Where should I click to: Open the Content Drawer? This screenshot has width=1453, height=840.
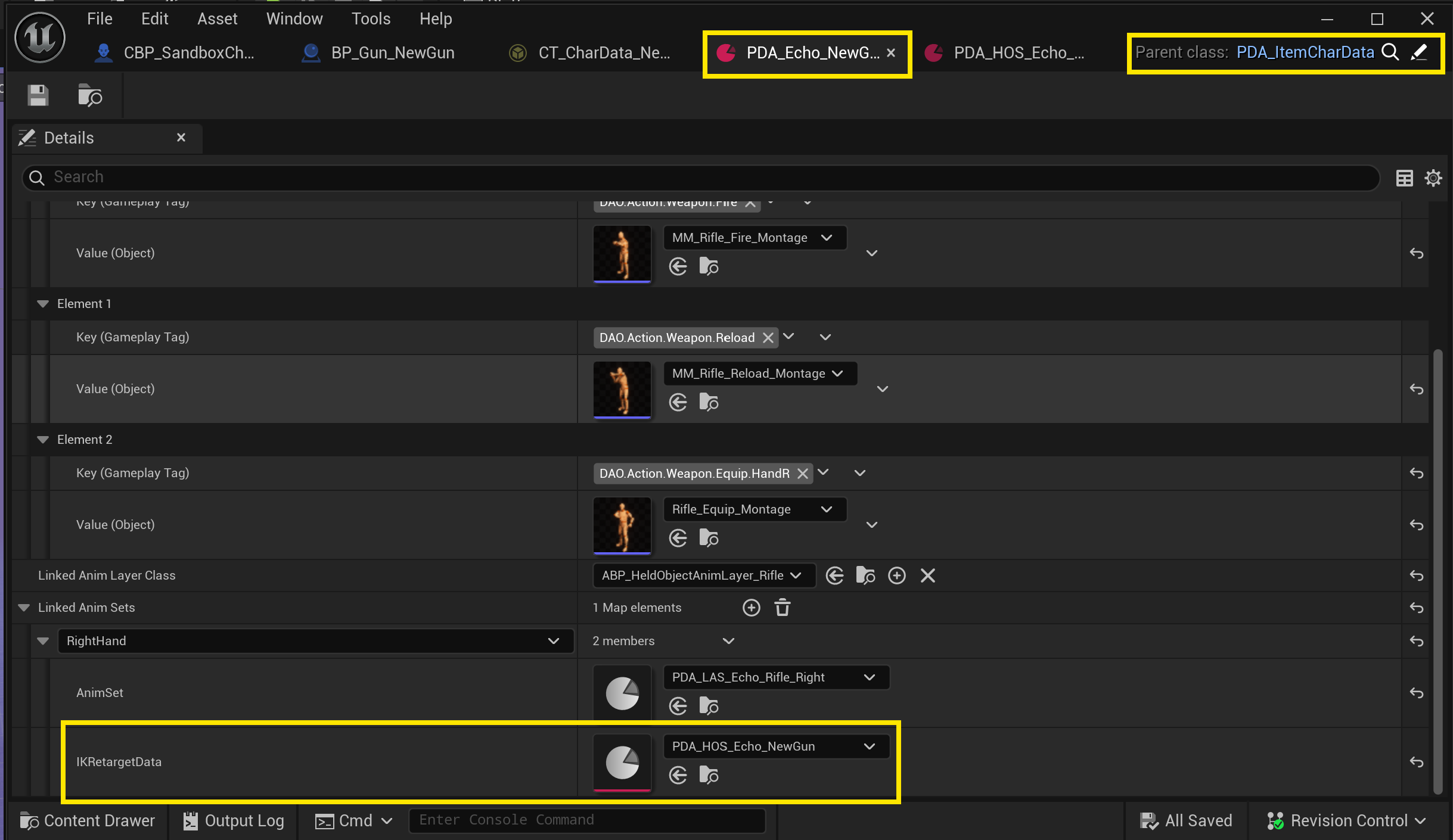(88, 820)
